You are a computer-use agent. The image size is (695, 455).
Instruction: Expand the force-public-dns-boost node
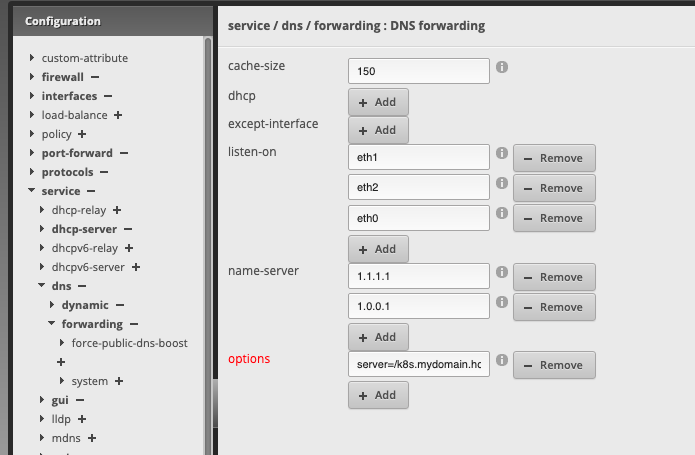click(62, 343)
